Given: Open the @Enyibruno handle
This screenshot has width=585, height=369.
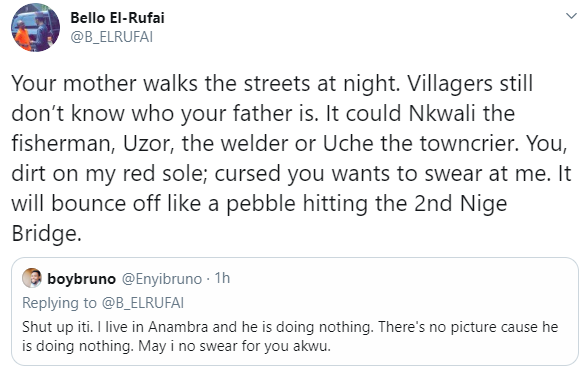Looking at the screenshot, I should click(x=162, y=279).
